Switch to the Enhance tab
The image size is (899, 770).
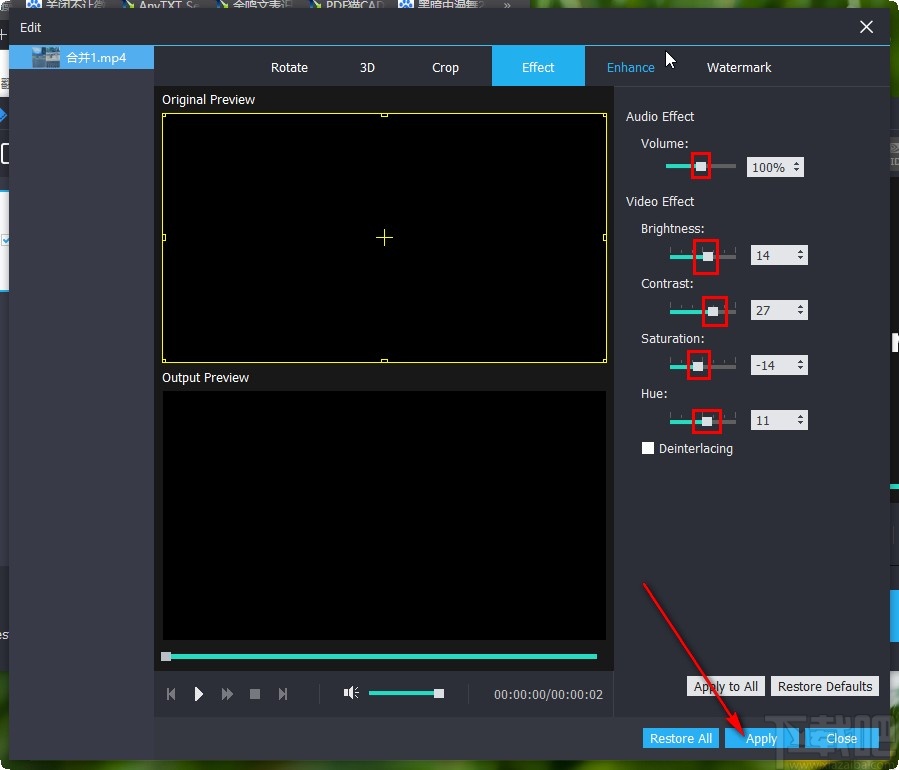click(x=631, y=67)
